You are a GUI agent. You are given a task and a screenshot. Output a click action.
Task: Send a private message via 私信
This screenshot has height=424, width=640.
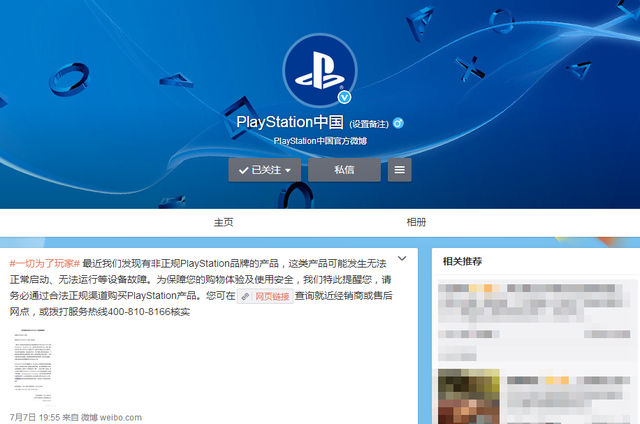click(344, 170)
